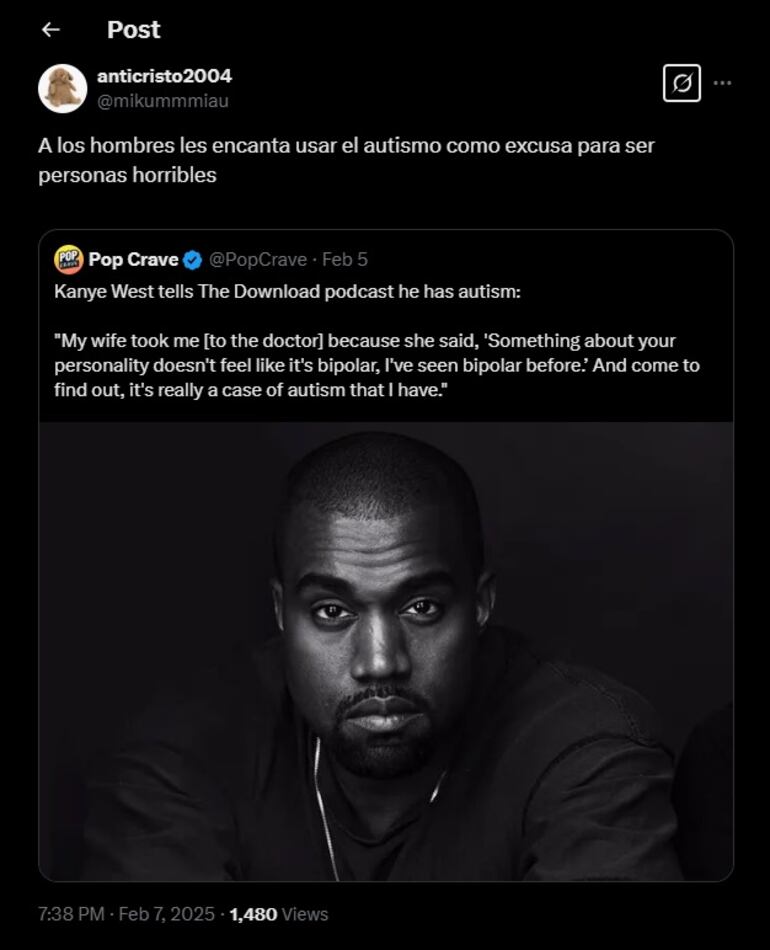Click the Pop Crave avatar logo

(68, 259)
